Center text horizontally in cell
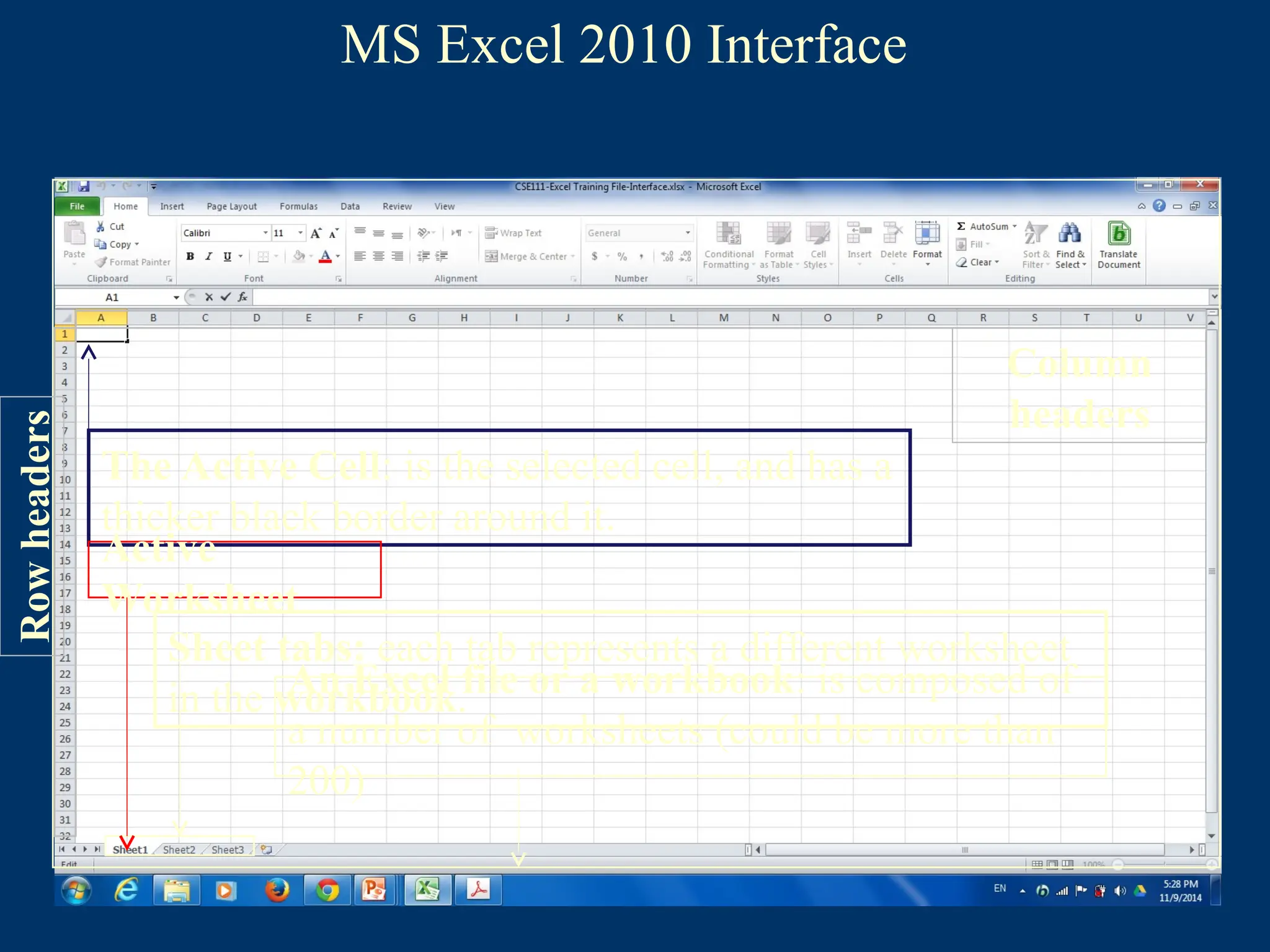Image resolution: width=1270 pixels, height=952 pixels. point(378,257)
